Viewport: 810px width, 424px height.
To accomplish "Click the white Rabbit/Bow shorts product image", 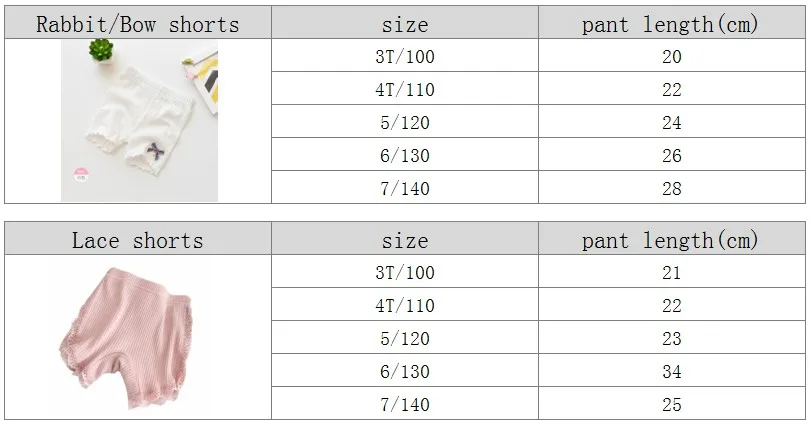I will click(139, 121).
